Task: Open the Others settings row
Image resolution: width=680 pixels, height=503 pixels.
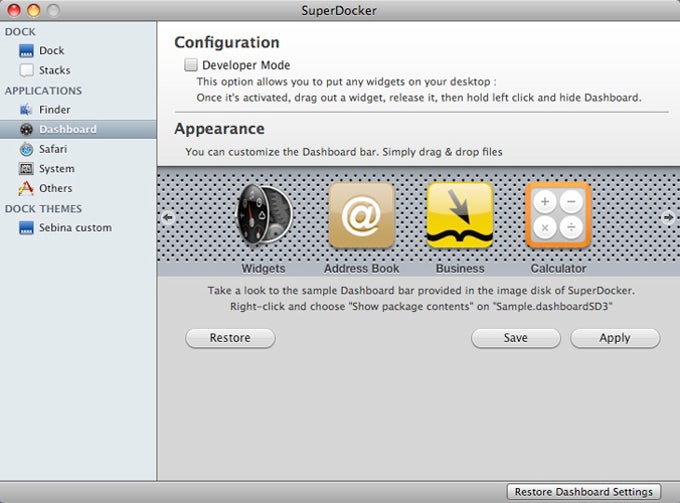Action: point(78,188)
